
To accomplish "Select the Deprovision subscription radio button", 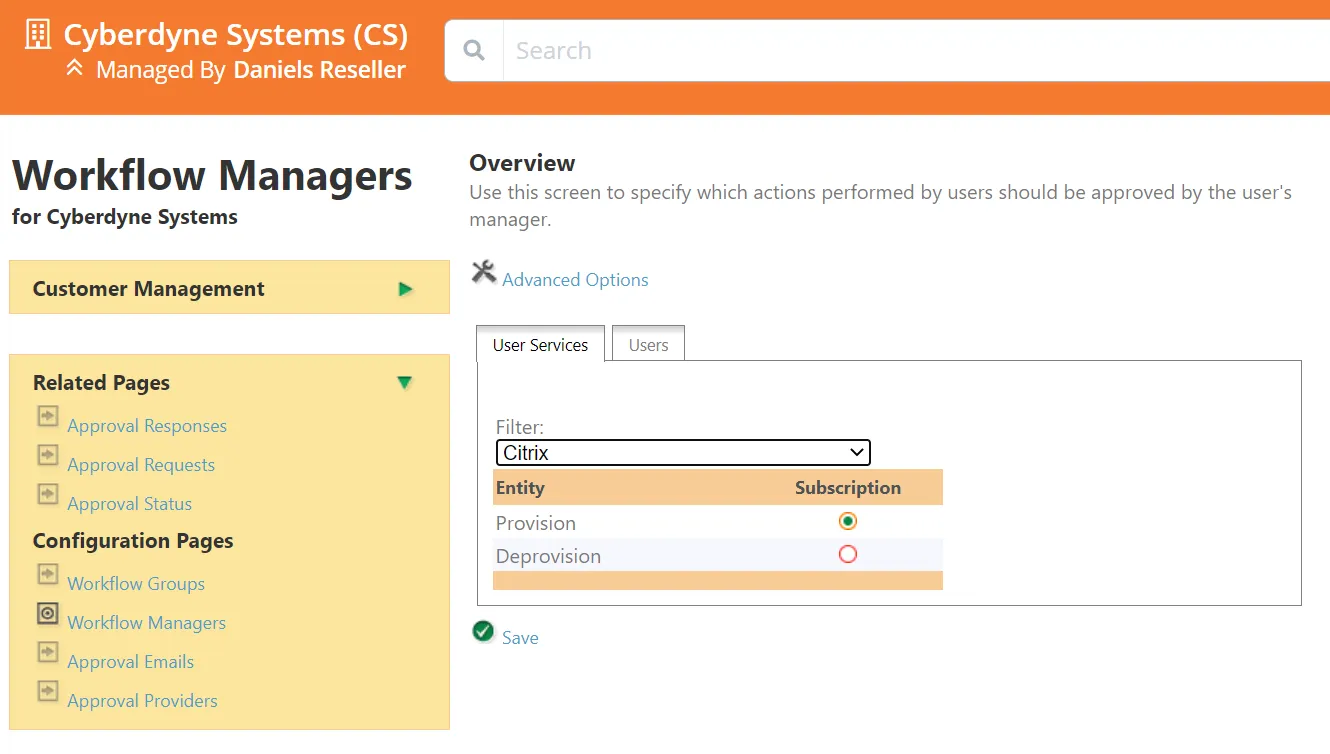I will (848, 554).
